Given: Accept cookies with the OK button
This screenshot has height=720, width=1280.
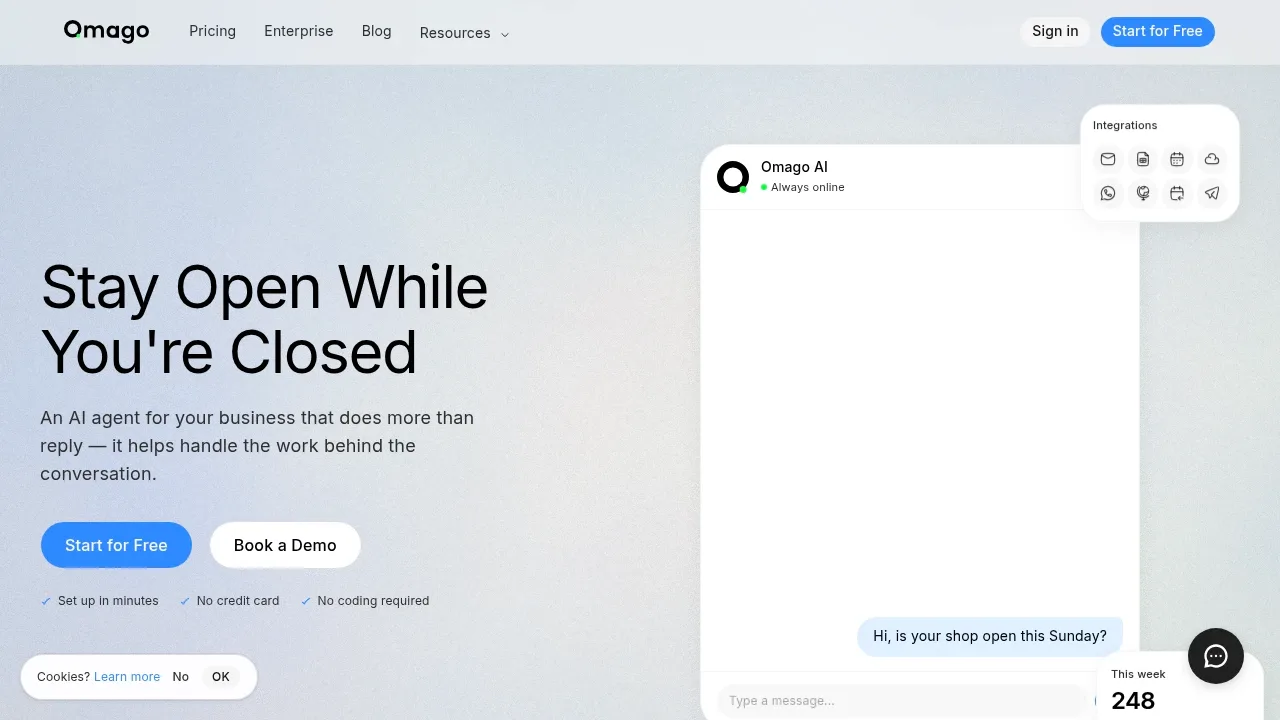Looking at the screenshot, I should [221, 677].
